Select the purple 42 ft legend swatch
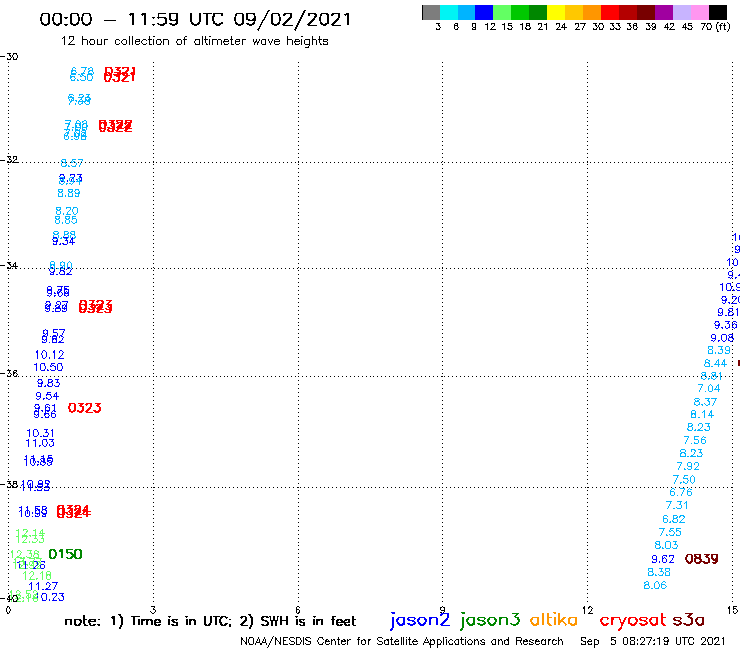Viewport: 740px width, 650px height. point(664,12)
